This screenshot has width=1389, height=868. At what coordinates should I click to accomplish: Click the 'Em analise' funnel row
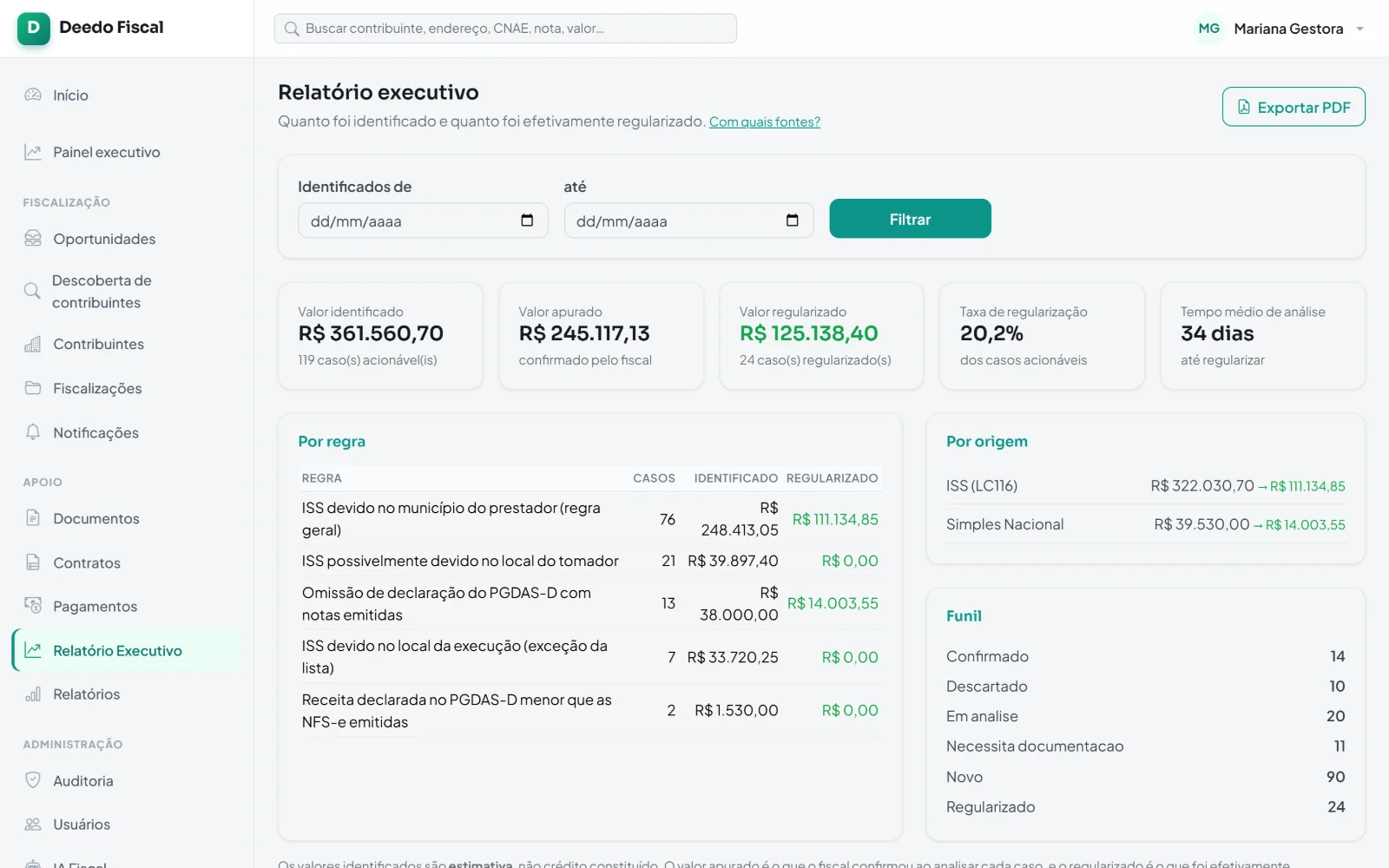(x=1146, y=716)
